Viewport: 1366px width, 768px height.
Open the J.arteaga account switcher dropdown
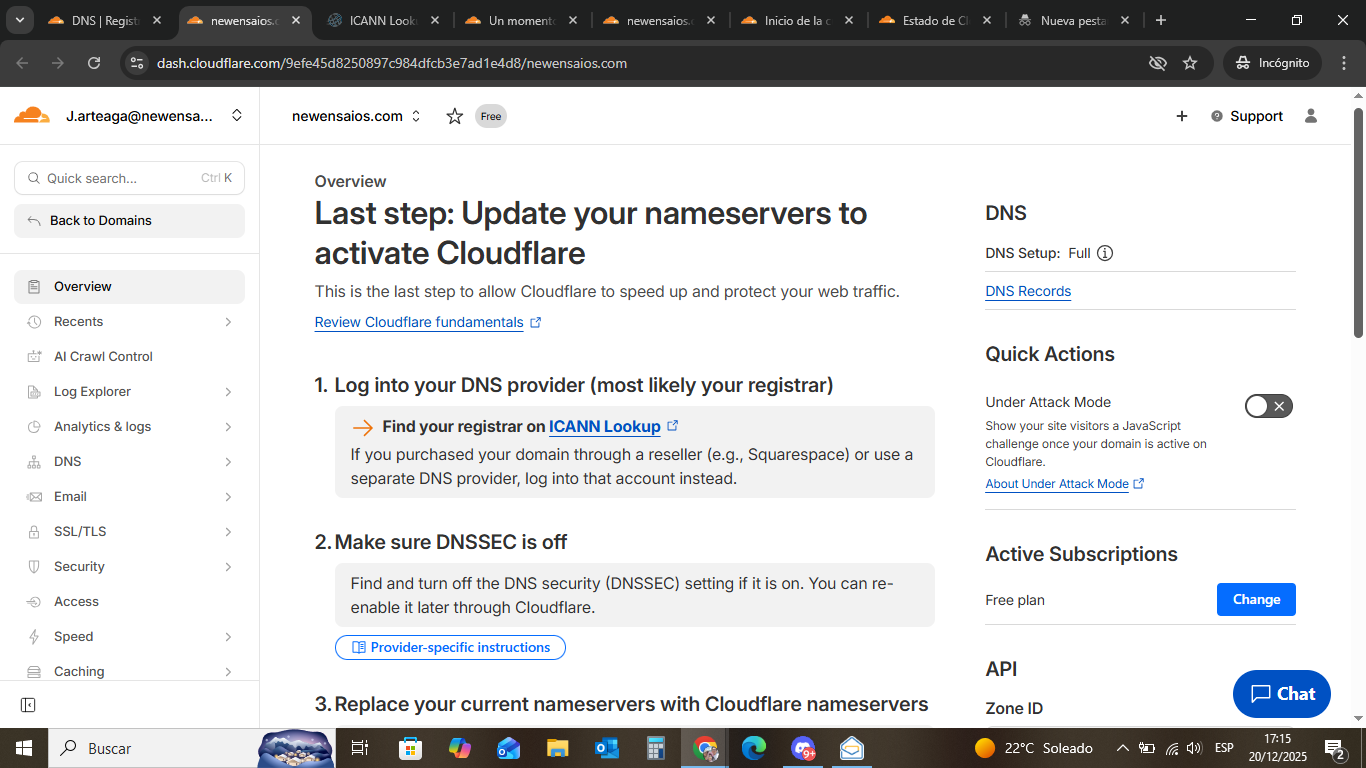(237, 116)
